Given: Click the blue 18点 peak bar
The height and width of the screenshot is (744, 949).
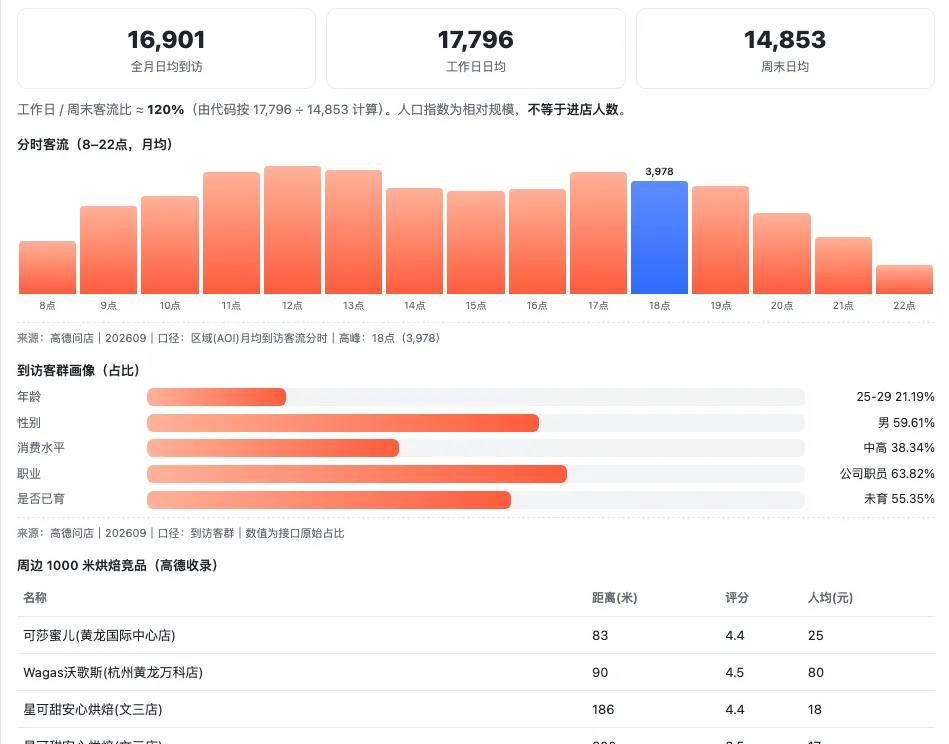Looking at the screenshot, I should click(x=659, y=237).
